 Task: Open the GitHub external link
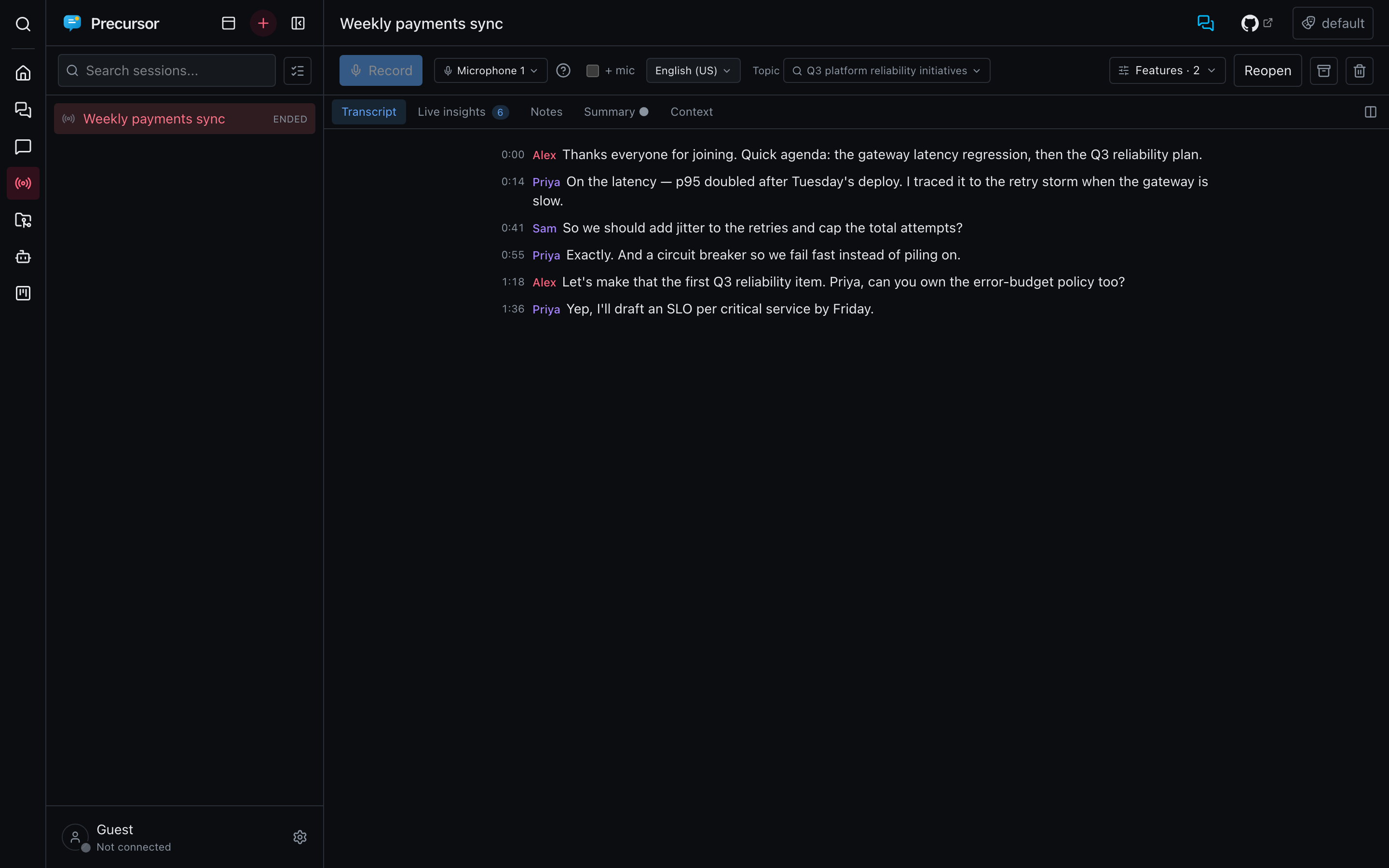tap(1257, 23)
